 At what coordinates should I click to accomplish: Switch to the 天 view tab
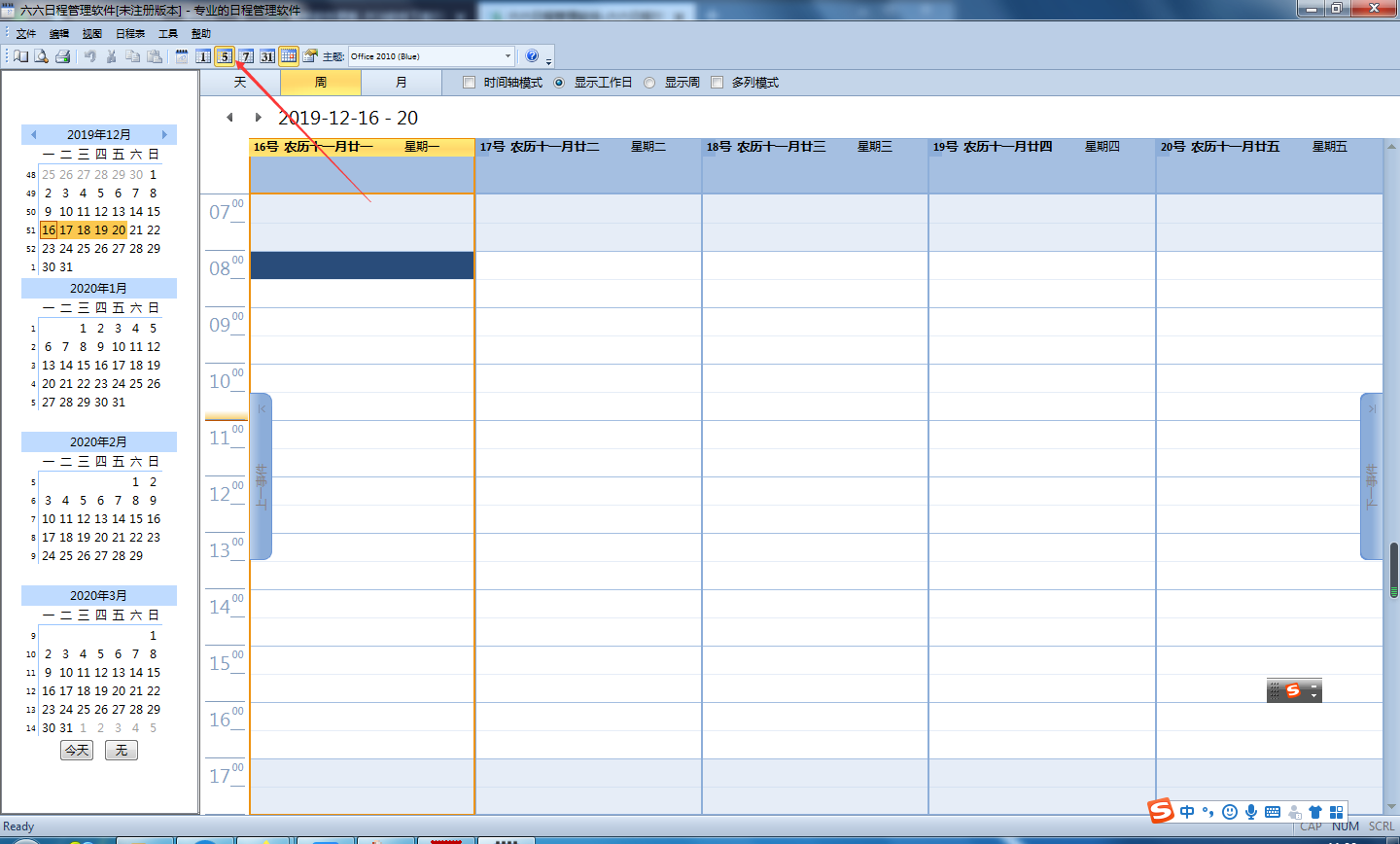tap(240, 83)
